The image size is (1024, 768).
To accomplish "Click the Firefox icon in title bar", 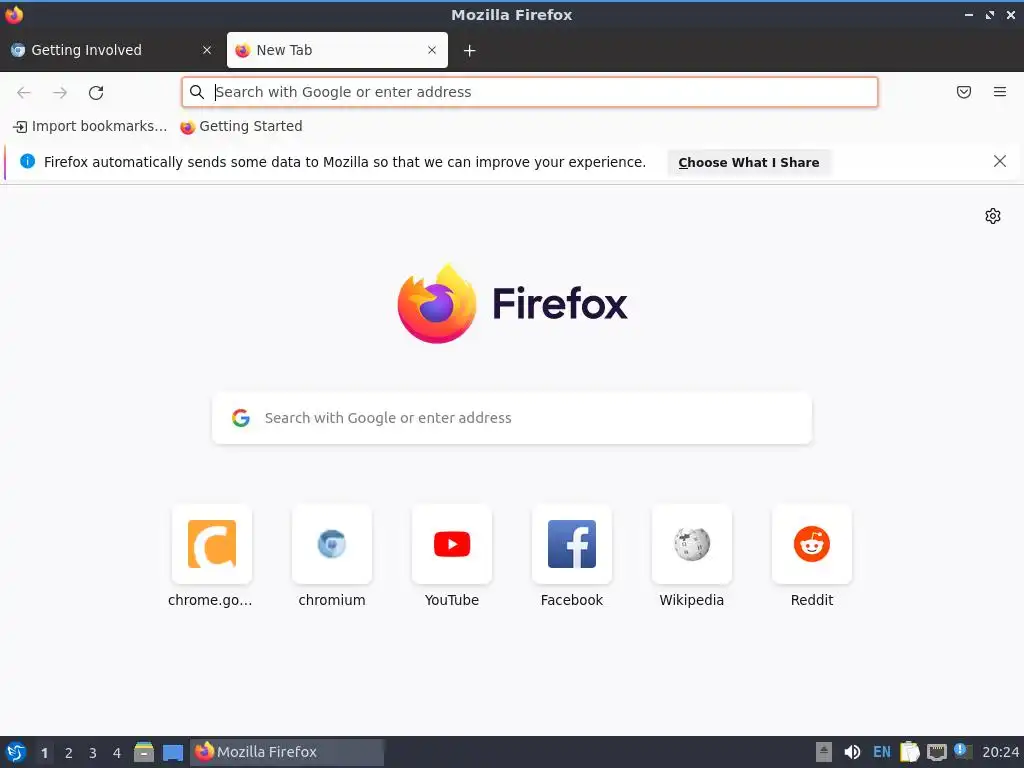I will (14, 14).
